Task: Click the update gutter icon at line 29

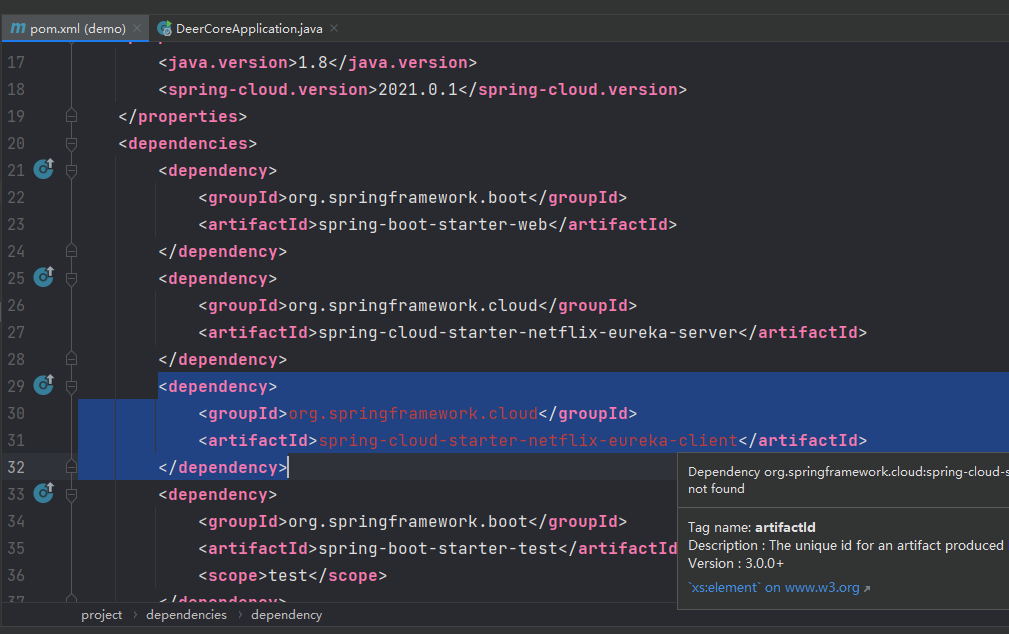Action: pyautogui.click(x=43, y=384)
